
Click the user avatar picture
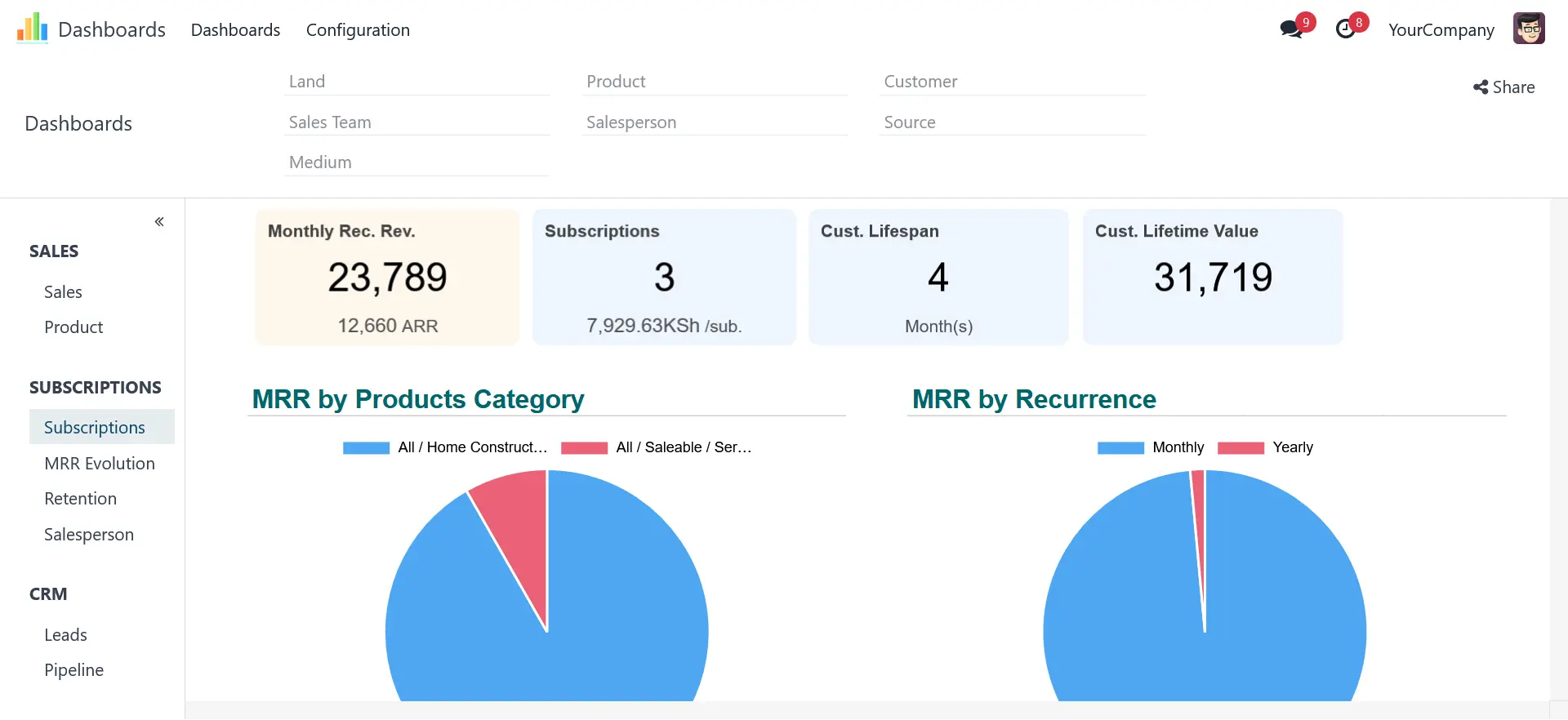coord(1528,29)
